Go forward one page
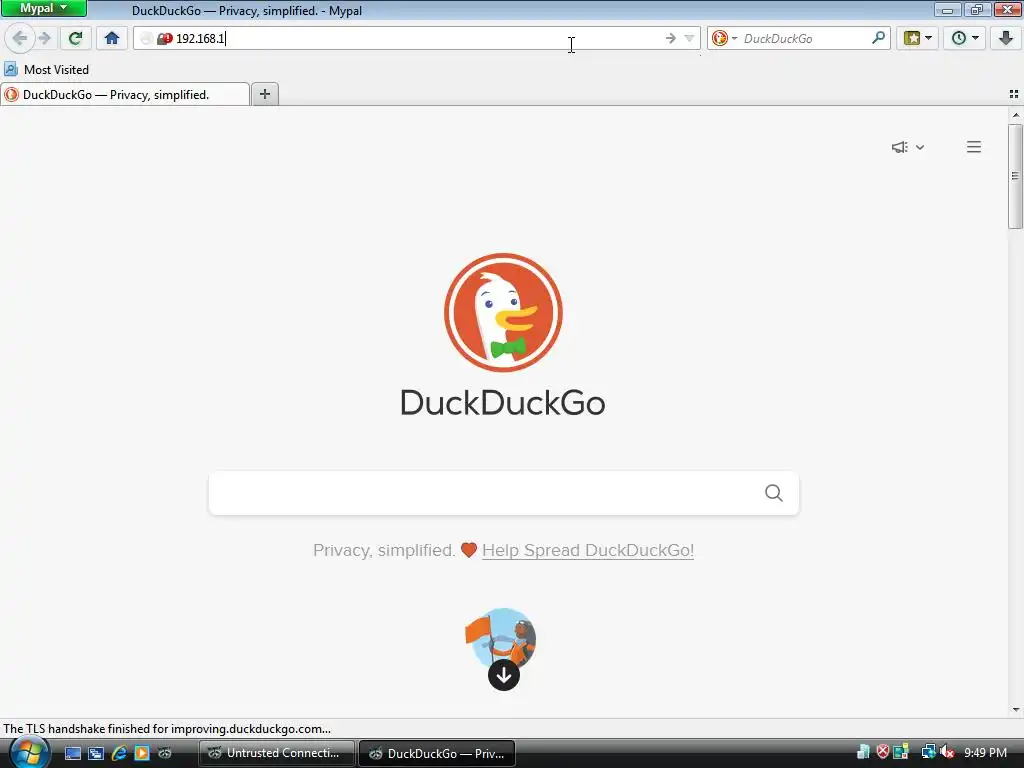 (44, 38)
